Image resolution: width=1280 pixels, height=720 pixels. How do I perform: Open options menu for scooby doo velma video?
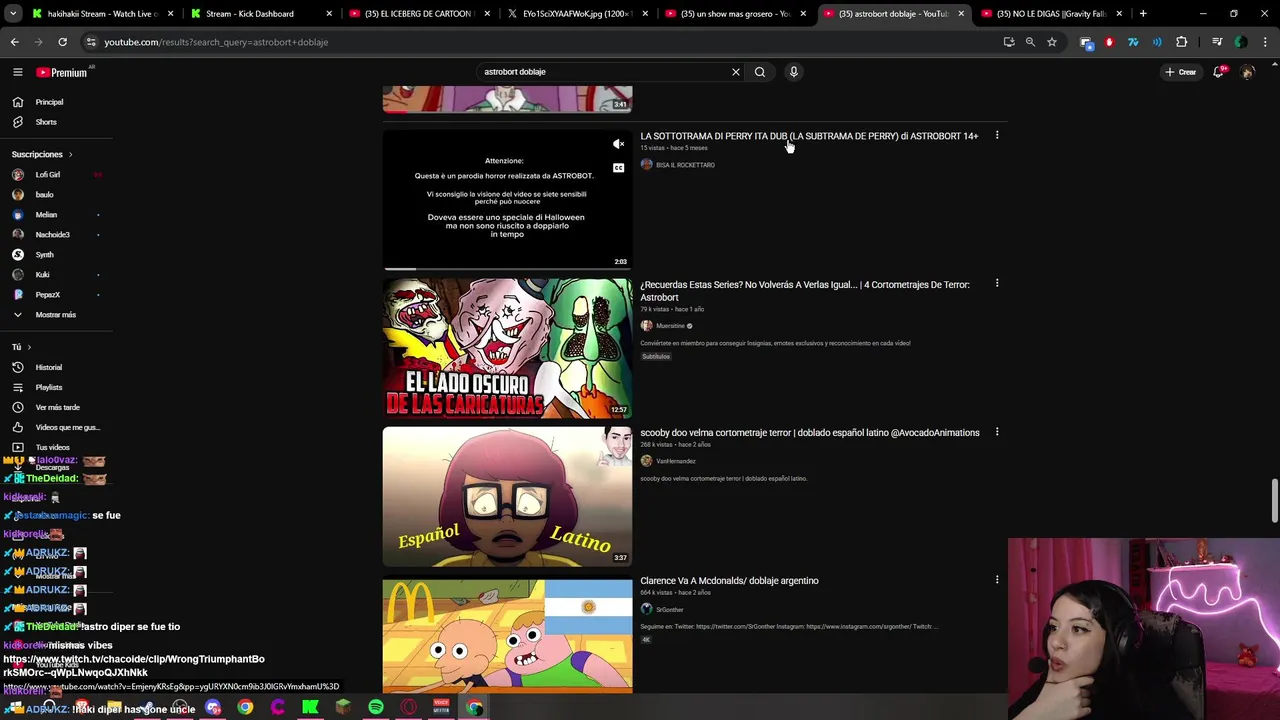996,431
